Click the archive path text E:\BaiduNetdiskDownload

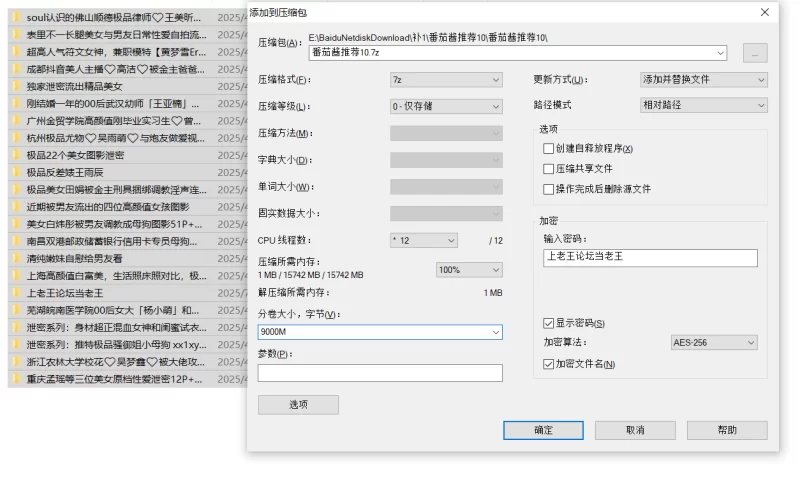[x=428, y=38]
